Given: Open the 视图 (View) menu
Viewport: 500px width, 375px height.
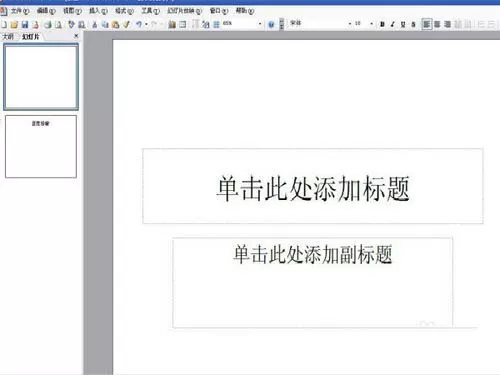Looking at the screenshot, I should (72, 11).
